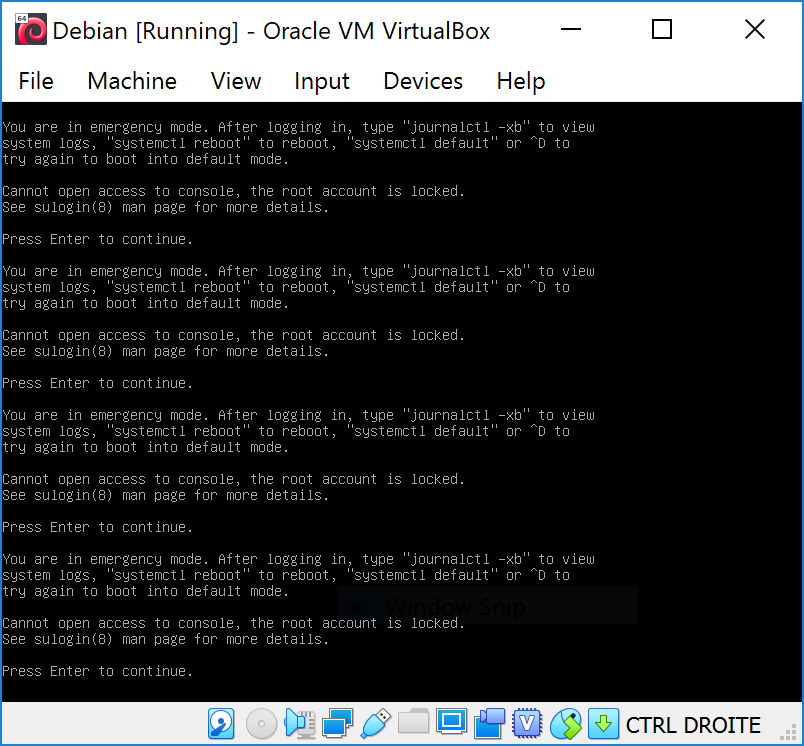Close the Debian VM window
This screenshot has width=804, height=746.
(755, 29)
